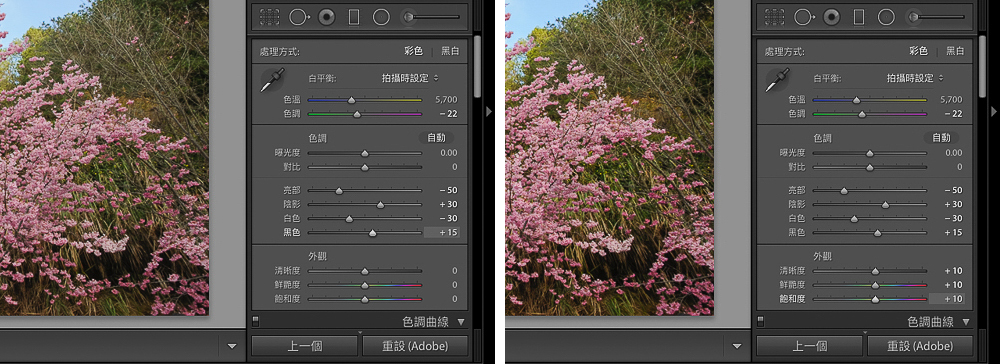Click the panel scrollbar thumb in the left screenshot
This screenshot has width=1000, height=364.
tap(477, 67)
